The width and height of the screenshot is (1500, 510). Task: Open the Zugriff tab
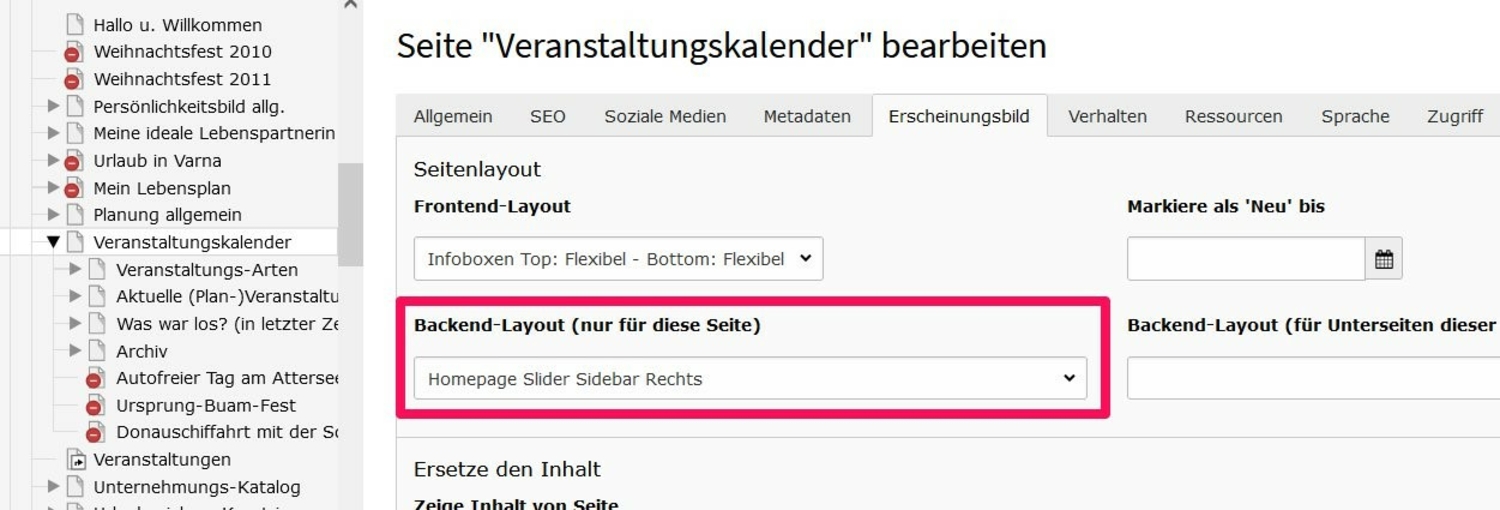coord(1454,117)
